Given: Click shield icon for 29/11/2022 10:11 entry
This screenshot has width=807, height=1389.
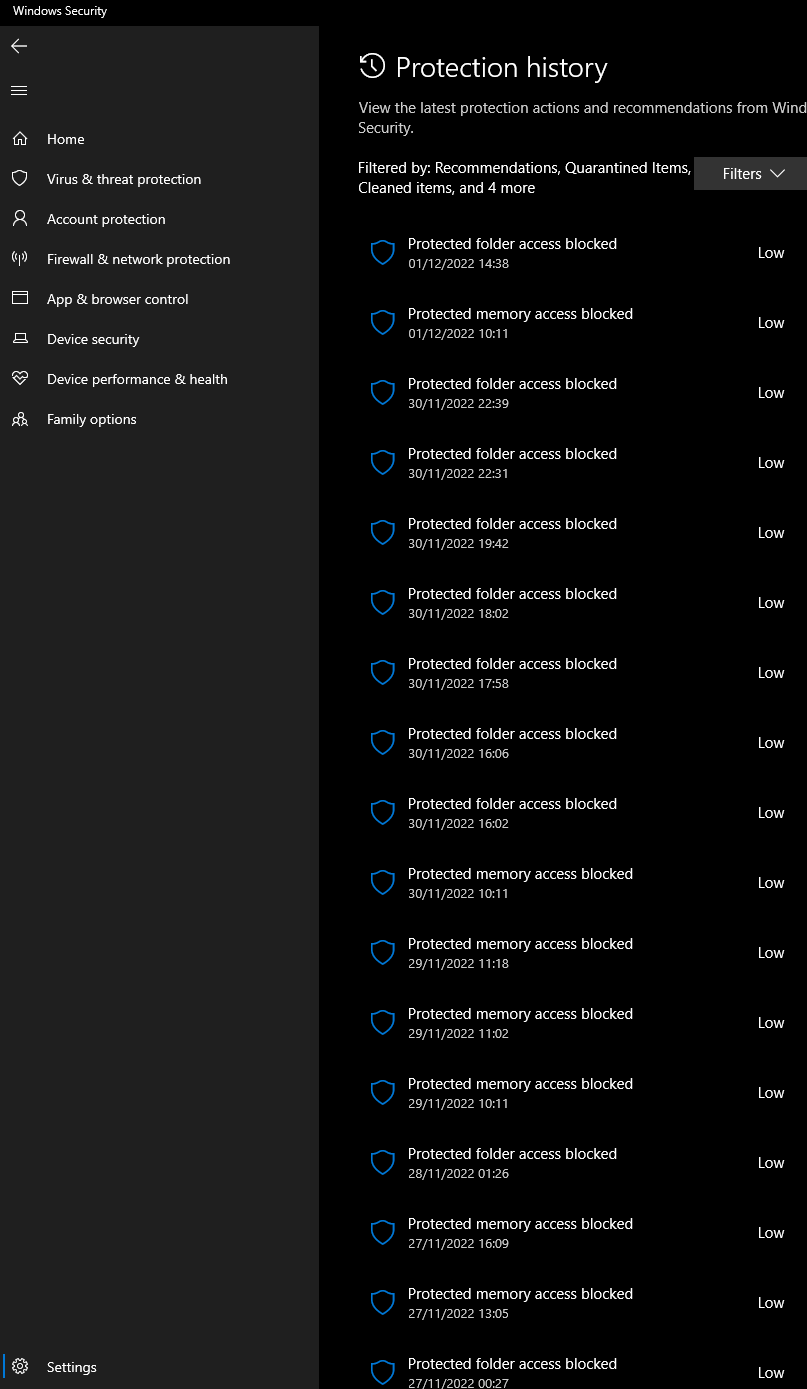Looking at the screenshot, I should tap(383, 1093).
